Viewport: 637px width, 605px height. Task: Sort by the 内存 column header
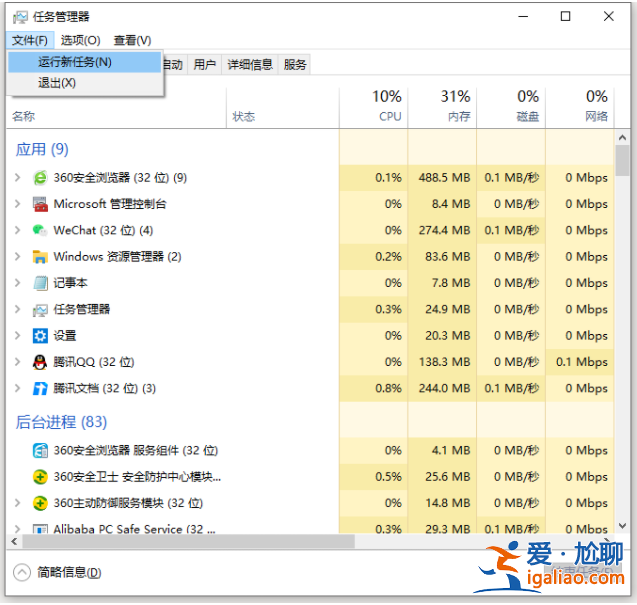click(442, 108)
